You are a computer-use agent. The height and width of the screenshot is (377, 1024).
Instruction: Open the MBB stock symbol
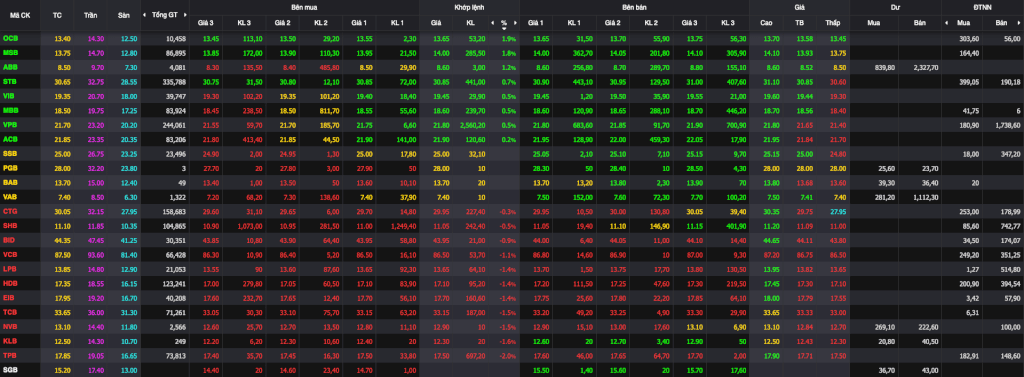pos(10,110)
